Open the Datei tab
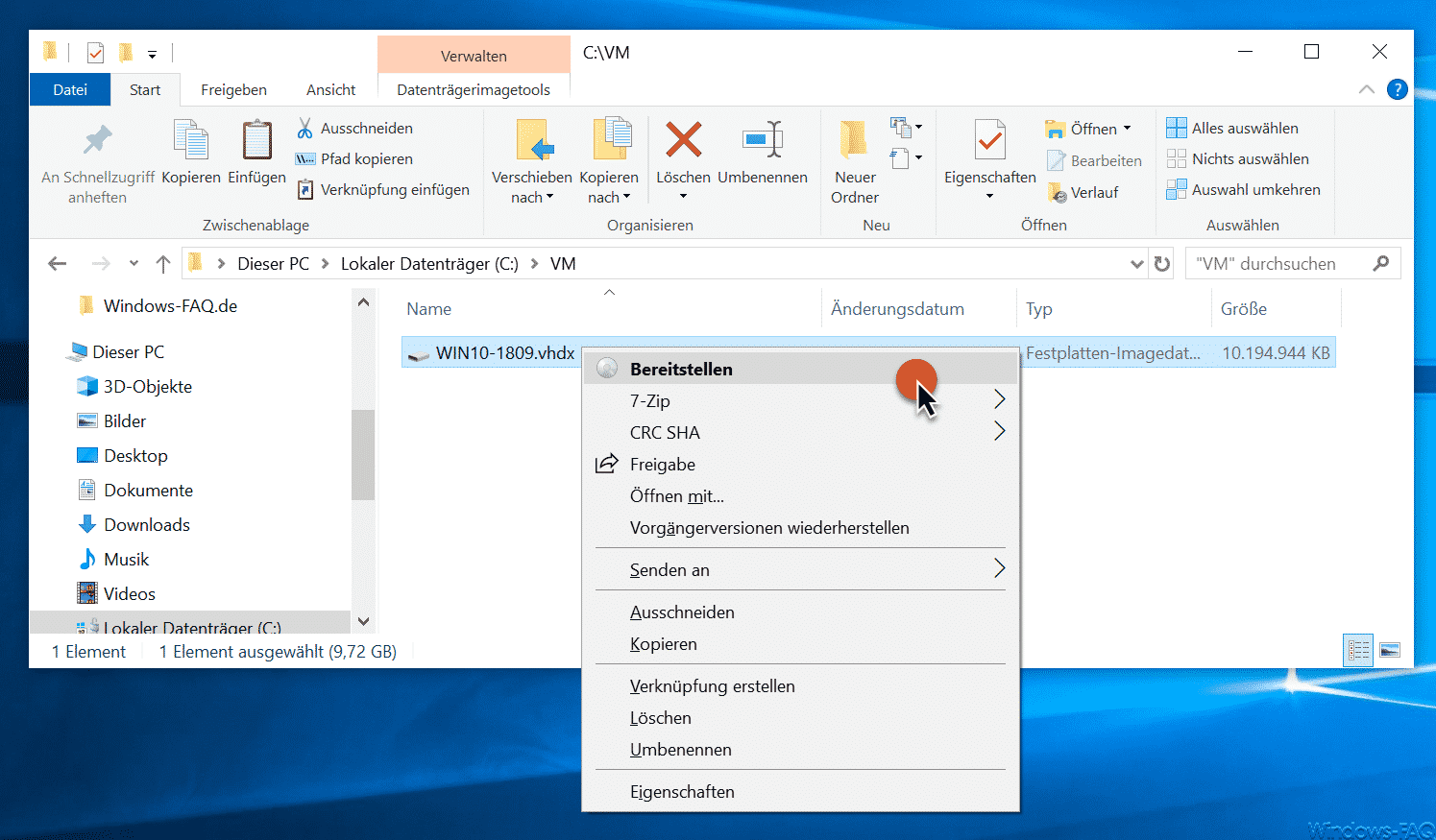Screen dimensions: 1436x840 click(70, 89)
